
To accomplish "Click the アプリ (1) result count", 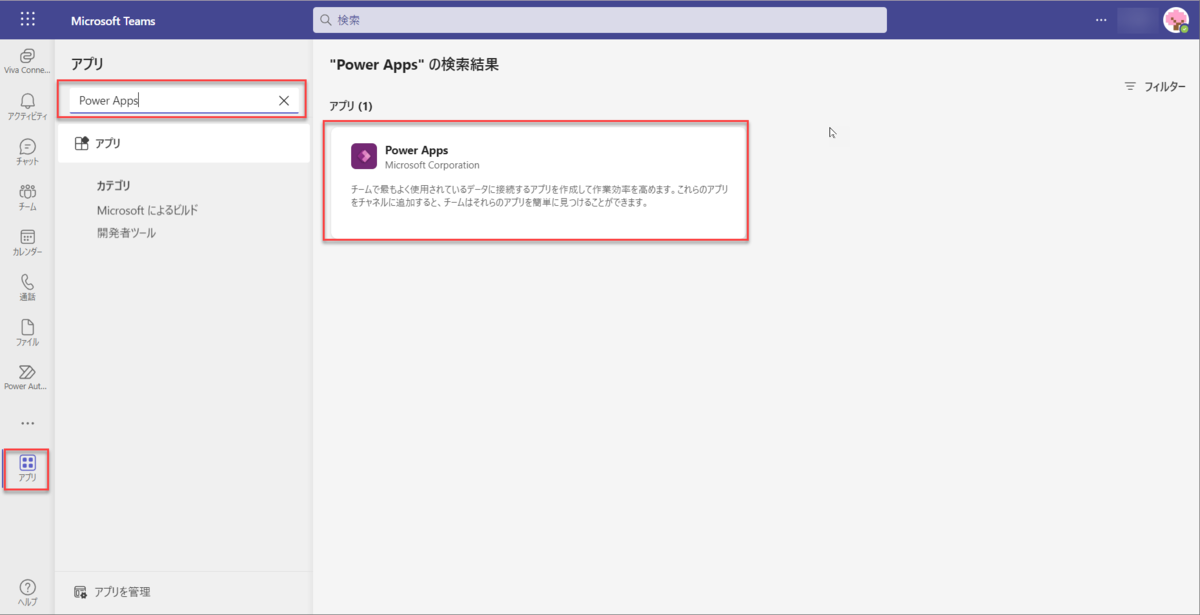I will tap(350, 106).
